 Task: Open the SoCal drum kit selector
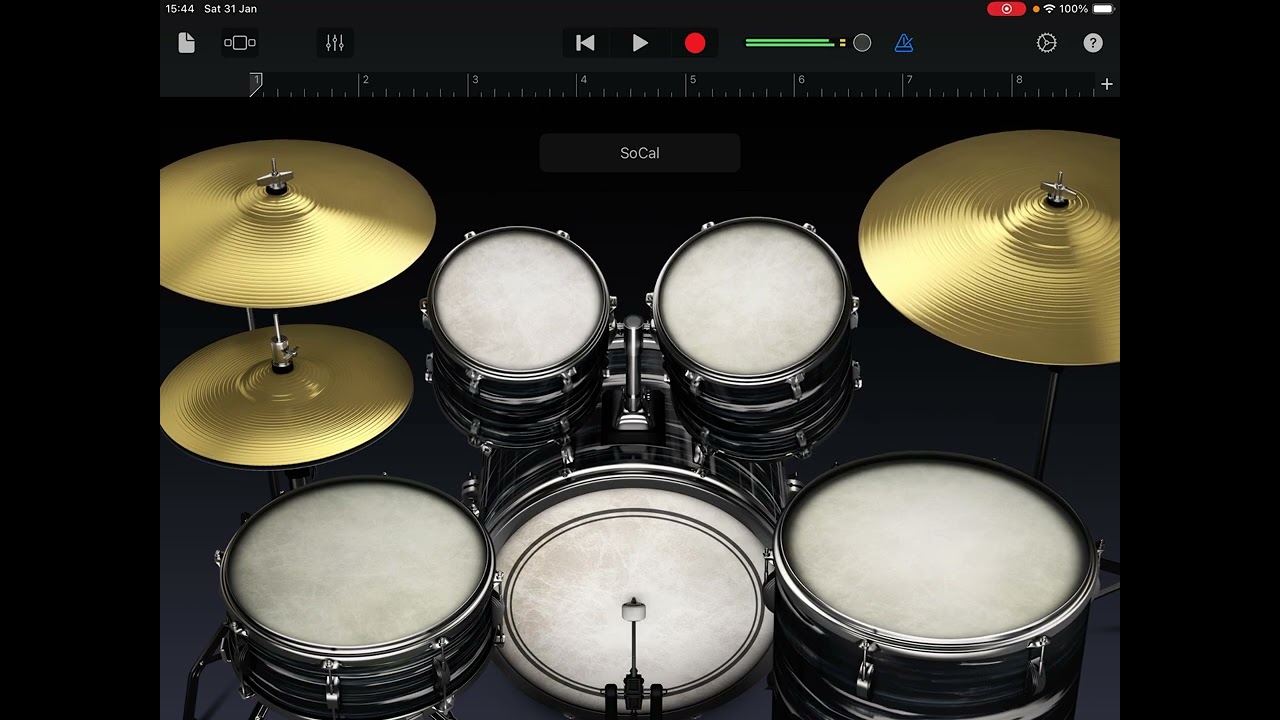coord(640,153)
